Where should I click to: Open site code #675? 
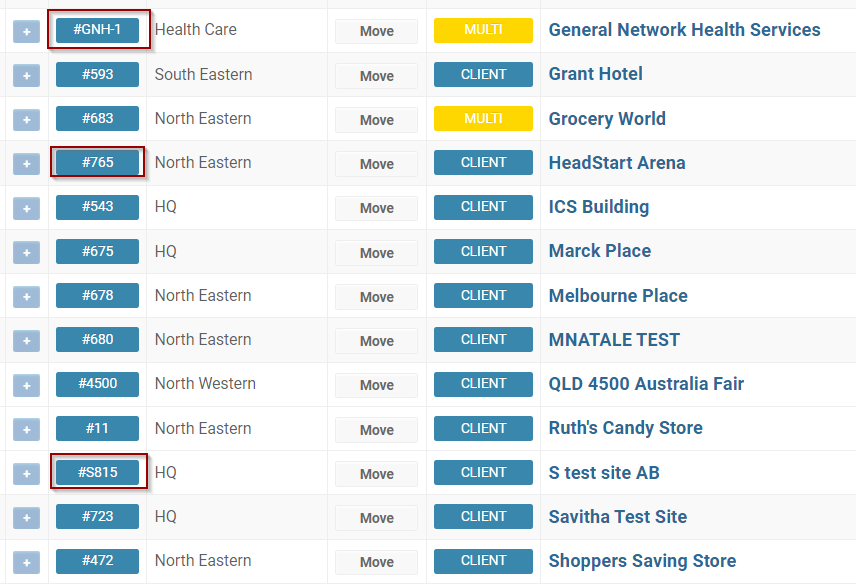tap(97, 252)
